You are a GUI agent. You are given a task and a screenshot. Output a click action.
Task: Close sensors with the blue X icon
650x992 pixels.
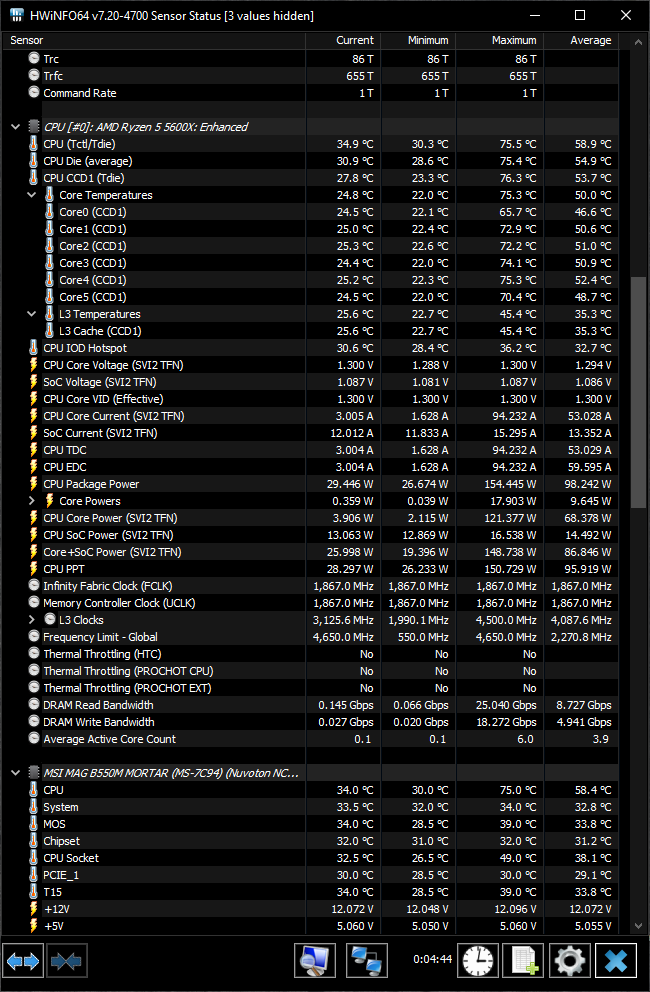(x=616, y=961)
